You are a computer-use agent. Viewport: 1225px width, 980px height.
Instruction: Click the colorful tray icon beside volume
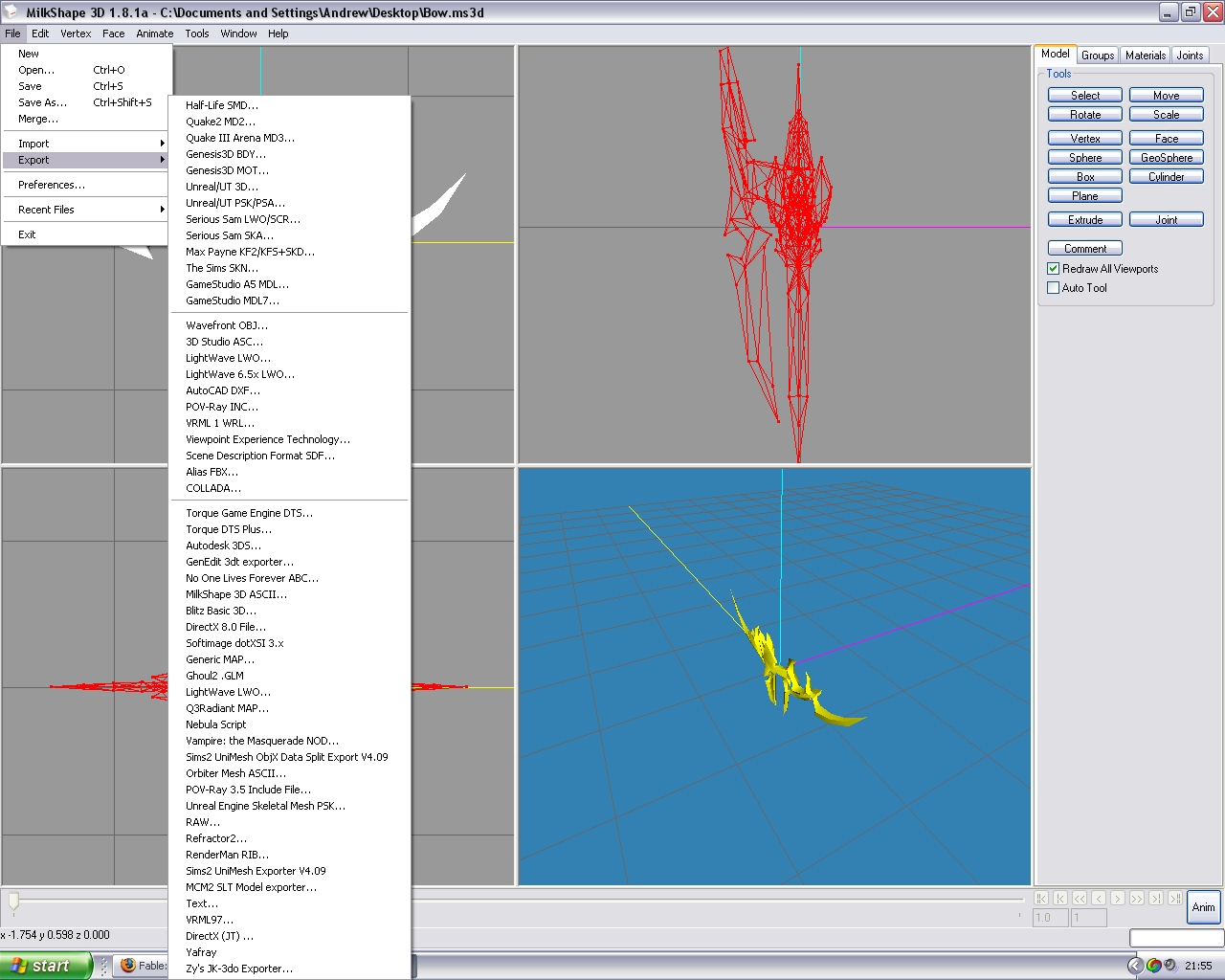pyautogui.click(x=1154, y=966)
